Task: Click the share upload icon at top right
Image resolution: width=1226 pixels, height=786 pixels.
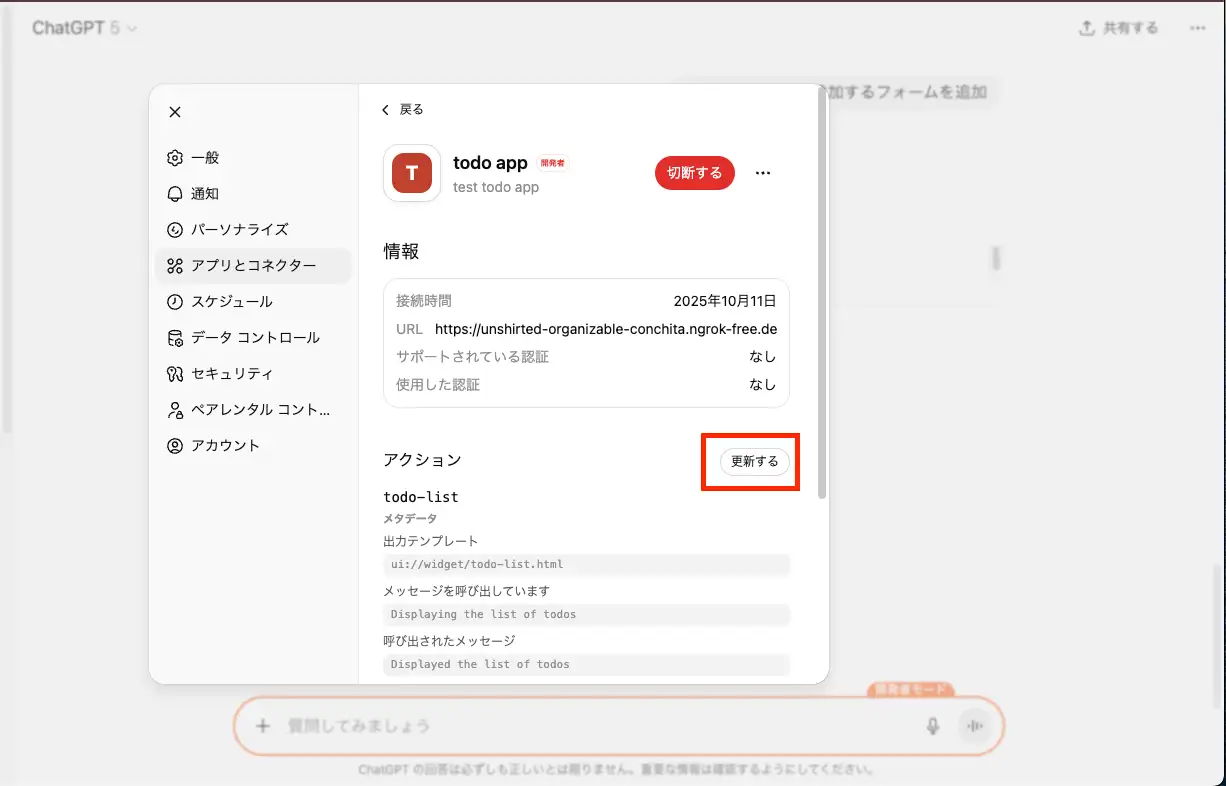Action: pyautogui.click(x=1087, y=28)
